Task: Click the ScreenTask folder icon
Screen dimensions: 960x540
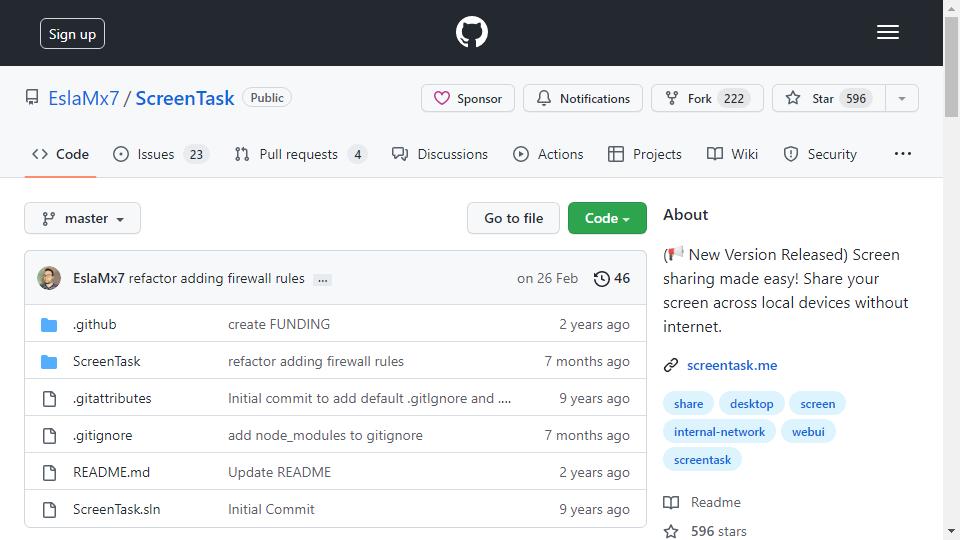Action: click(49, 362)
